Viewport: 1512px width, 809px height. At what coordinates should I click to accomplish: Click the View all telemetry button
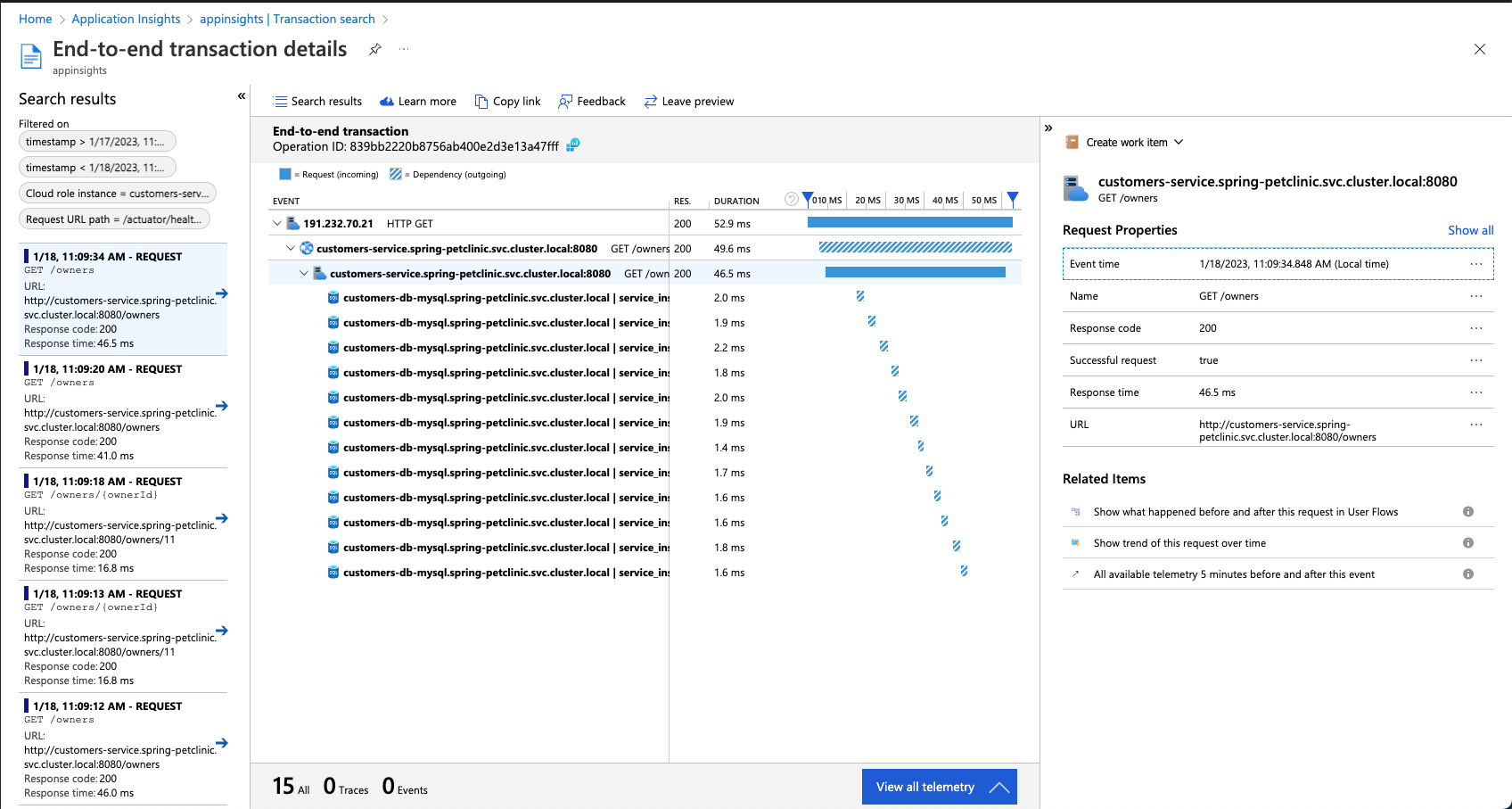tap(940, 787)
